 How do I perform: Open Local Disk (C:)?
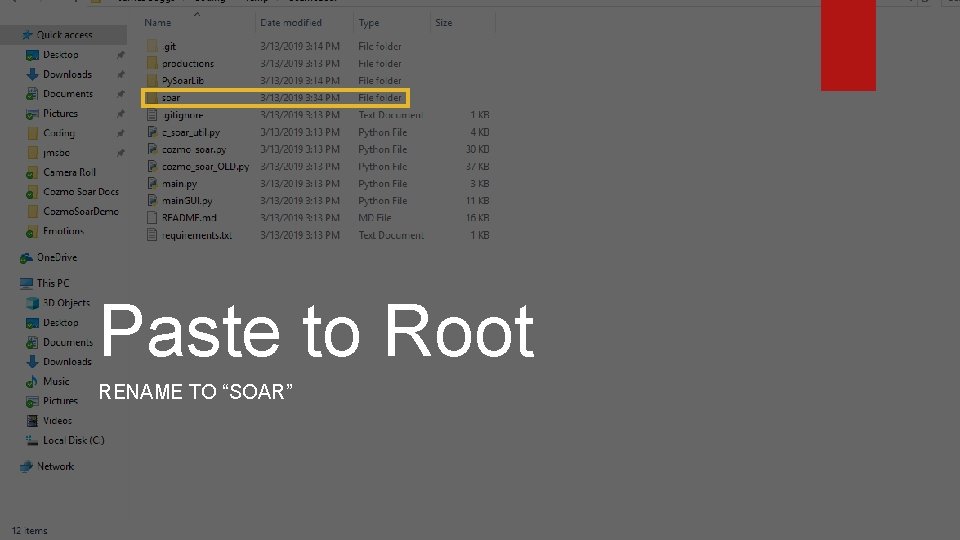coord(73,440)
